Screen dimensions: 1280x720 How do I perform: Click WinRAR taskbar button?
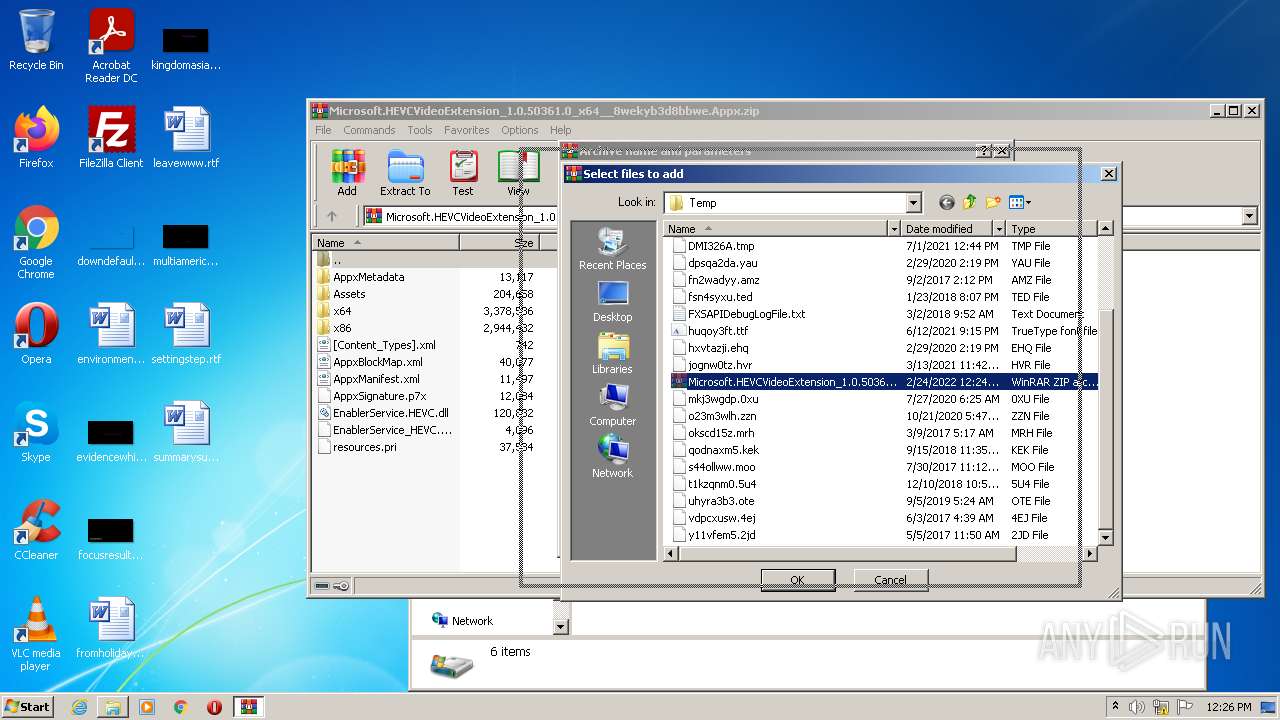click(x=248, y=707)
